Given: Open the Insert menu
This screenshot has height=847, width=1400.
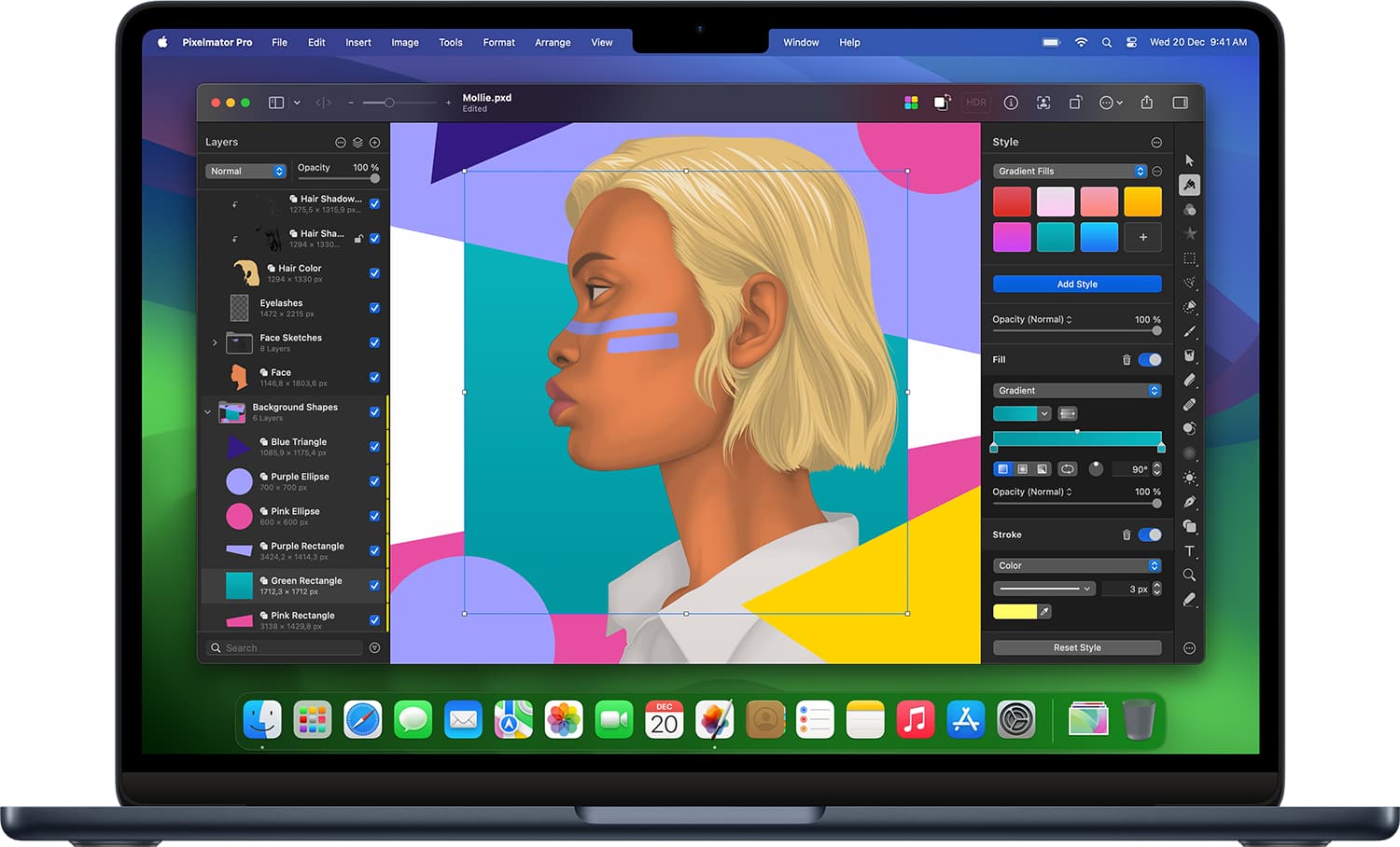Looking at the screenshot, I should (358, 42).
